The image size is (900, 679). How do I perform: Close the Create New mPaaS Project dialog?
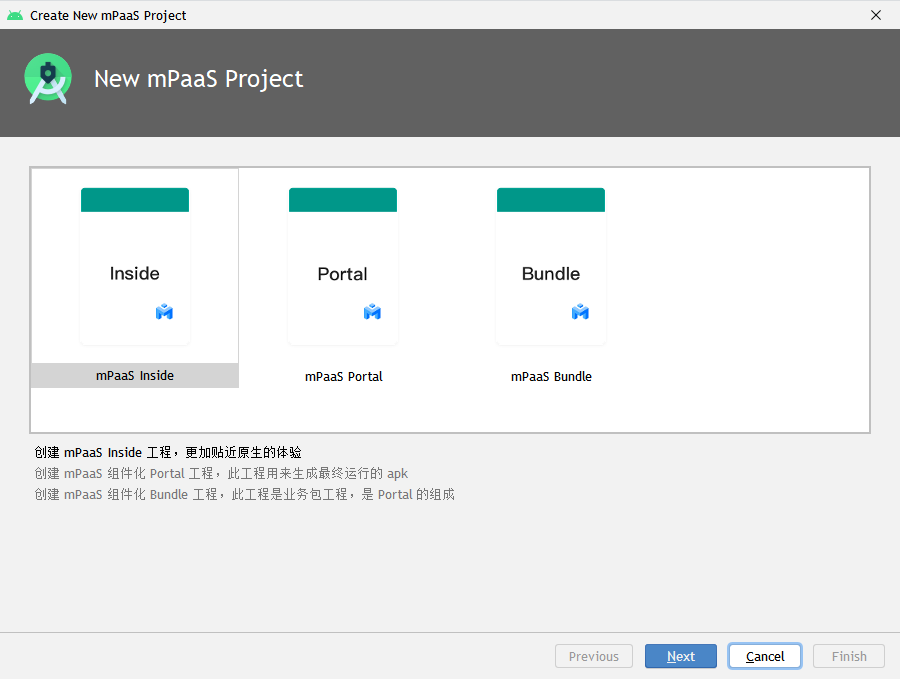coord(876,15)
